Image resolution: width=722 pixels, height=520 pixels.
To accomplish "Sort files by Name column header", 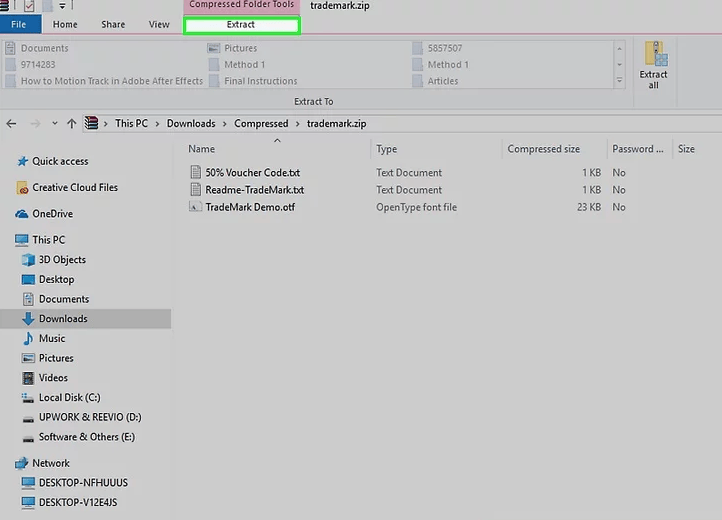I will (x=202, y=149).
